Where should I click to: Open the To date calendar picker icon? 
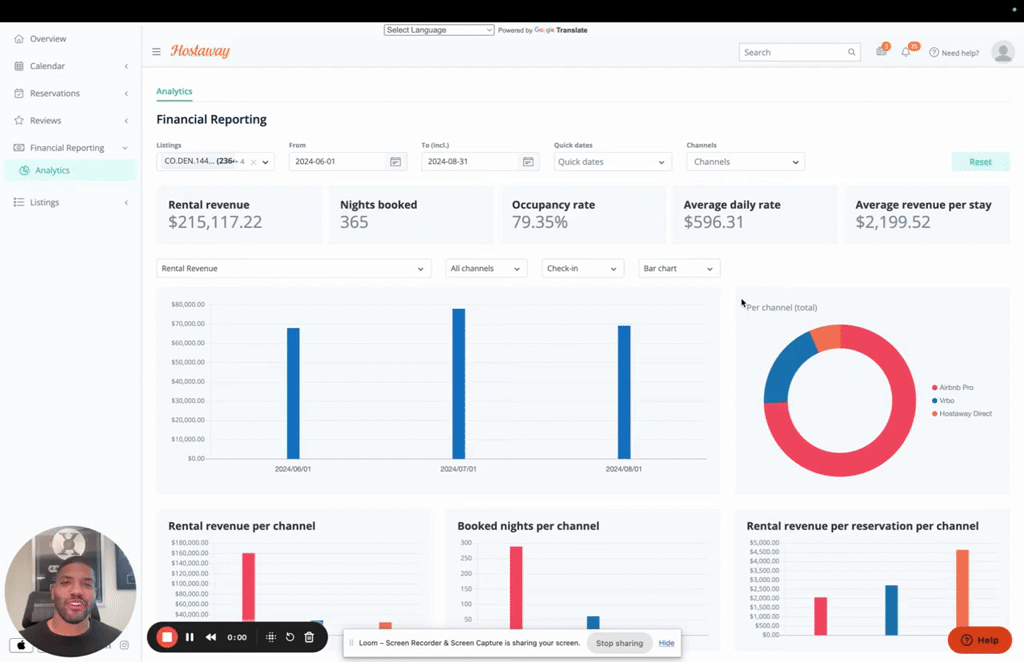click(x=528, y=161)
